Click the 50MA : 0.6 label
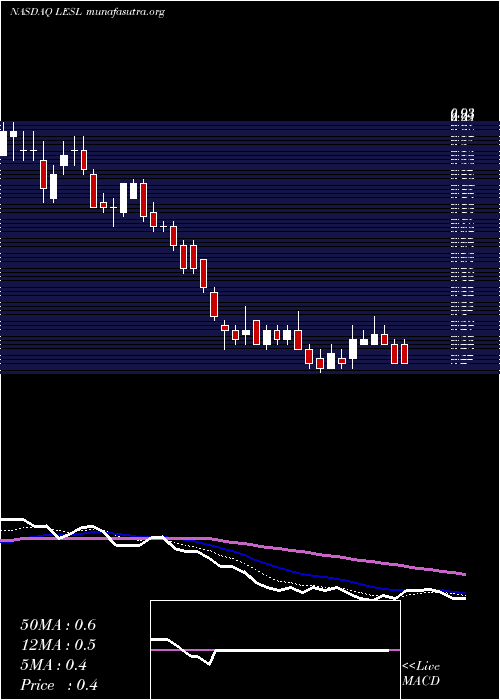The width and height of the screenshot is (500, 700). (x=58, y=625)
